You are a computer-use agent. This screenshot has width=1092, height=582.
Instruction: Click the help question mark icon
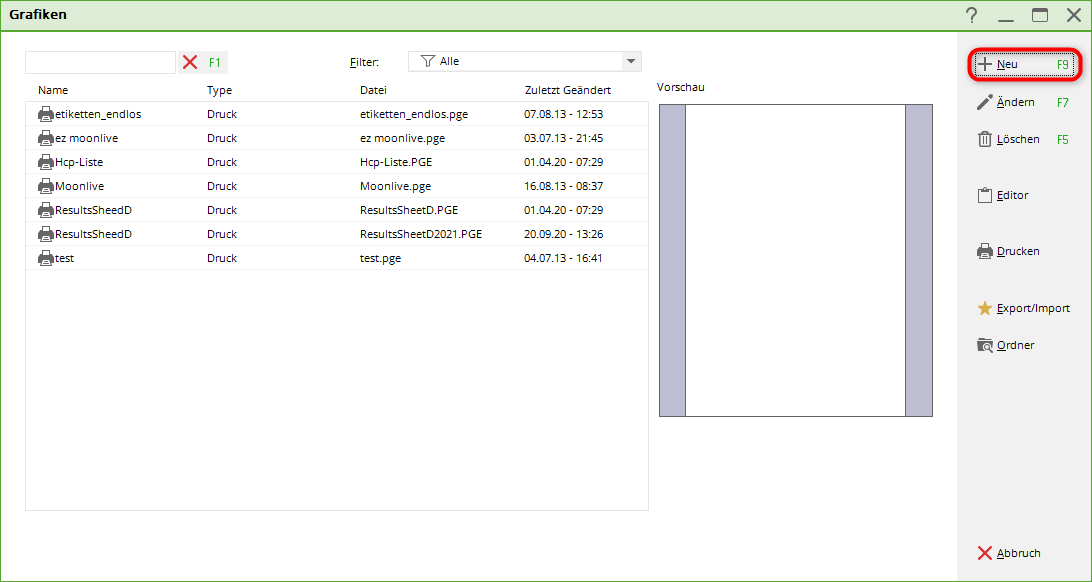971,15
